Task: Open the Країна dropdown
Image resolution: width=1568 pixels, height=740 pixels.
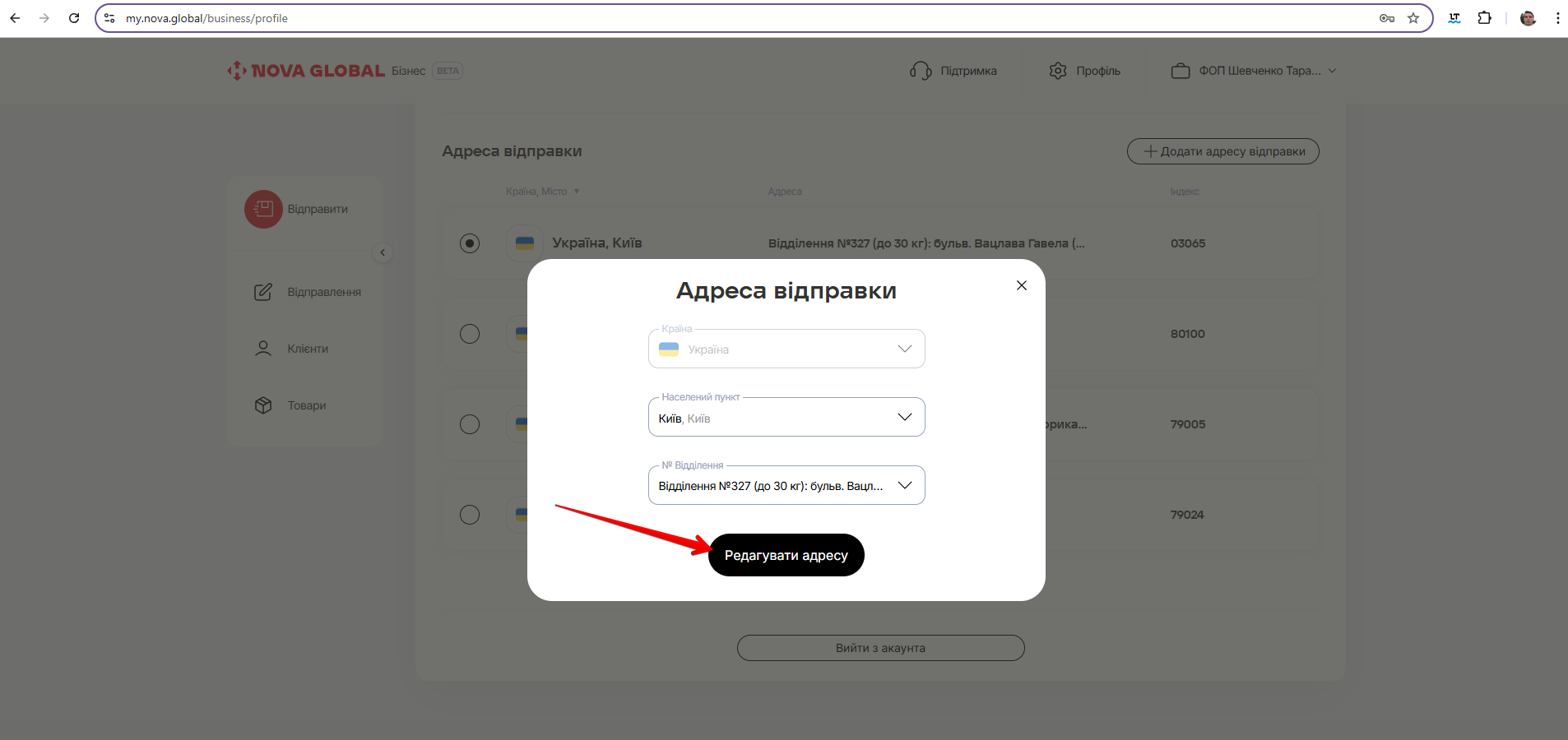Action: [786, 349]
